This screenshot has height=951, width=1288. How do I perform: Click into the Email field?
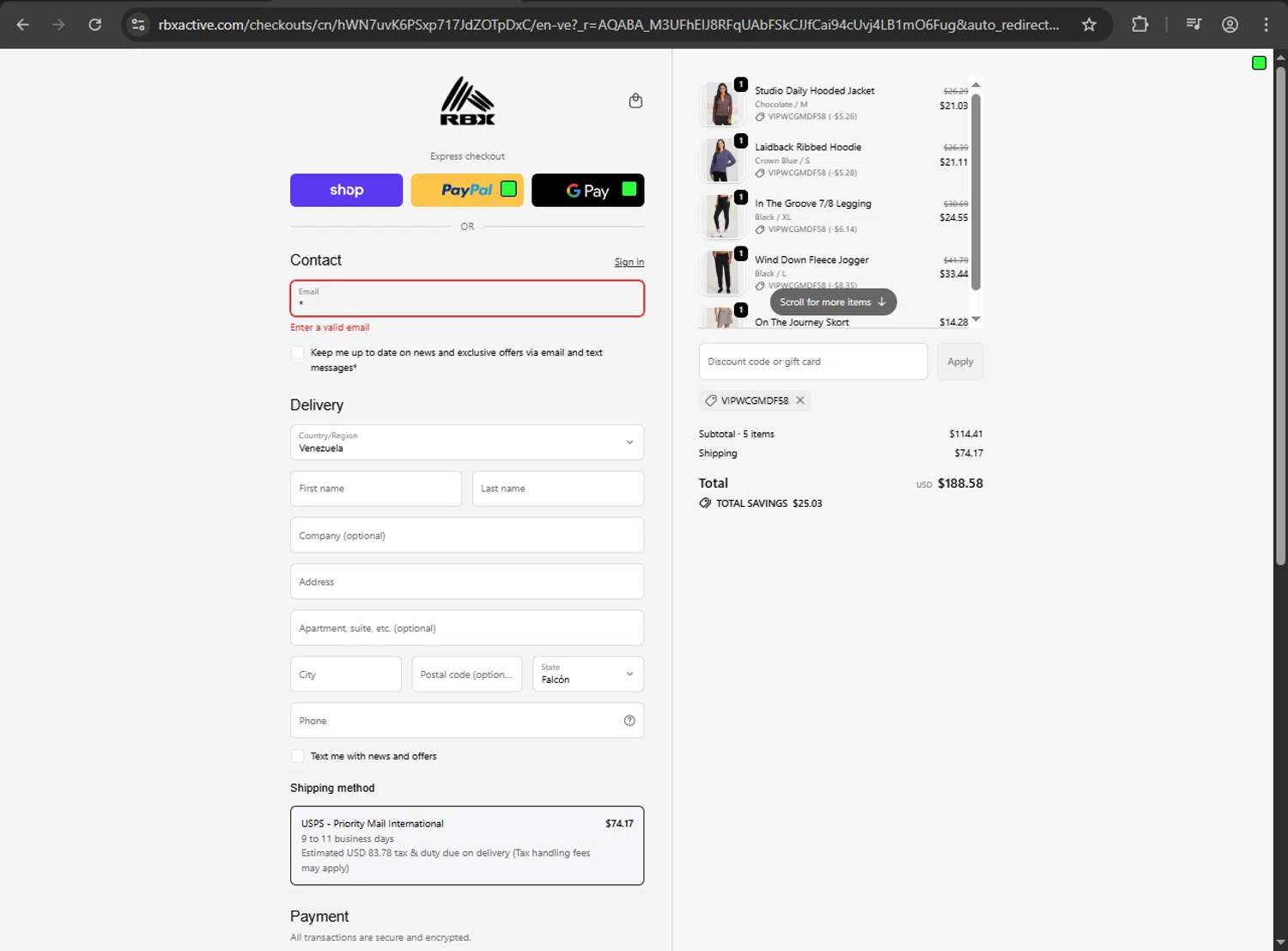tap(467, 298)
